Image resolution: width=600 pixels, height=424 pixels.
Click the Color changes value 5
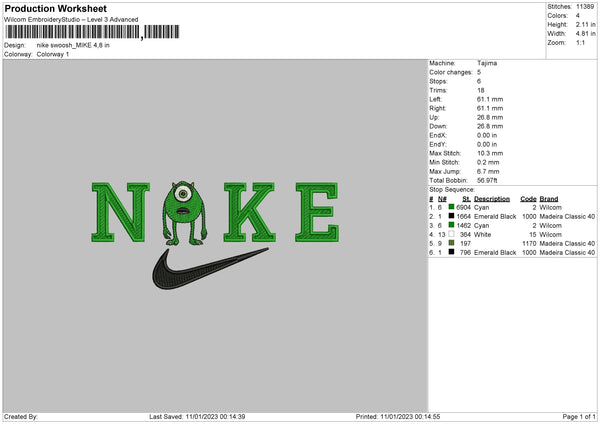tap(479, 72)
